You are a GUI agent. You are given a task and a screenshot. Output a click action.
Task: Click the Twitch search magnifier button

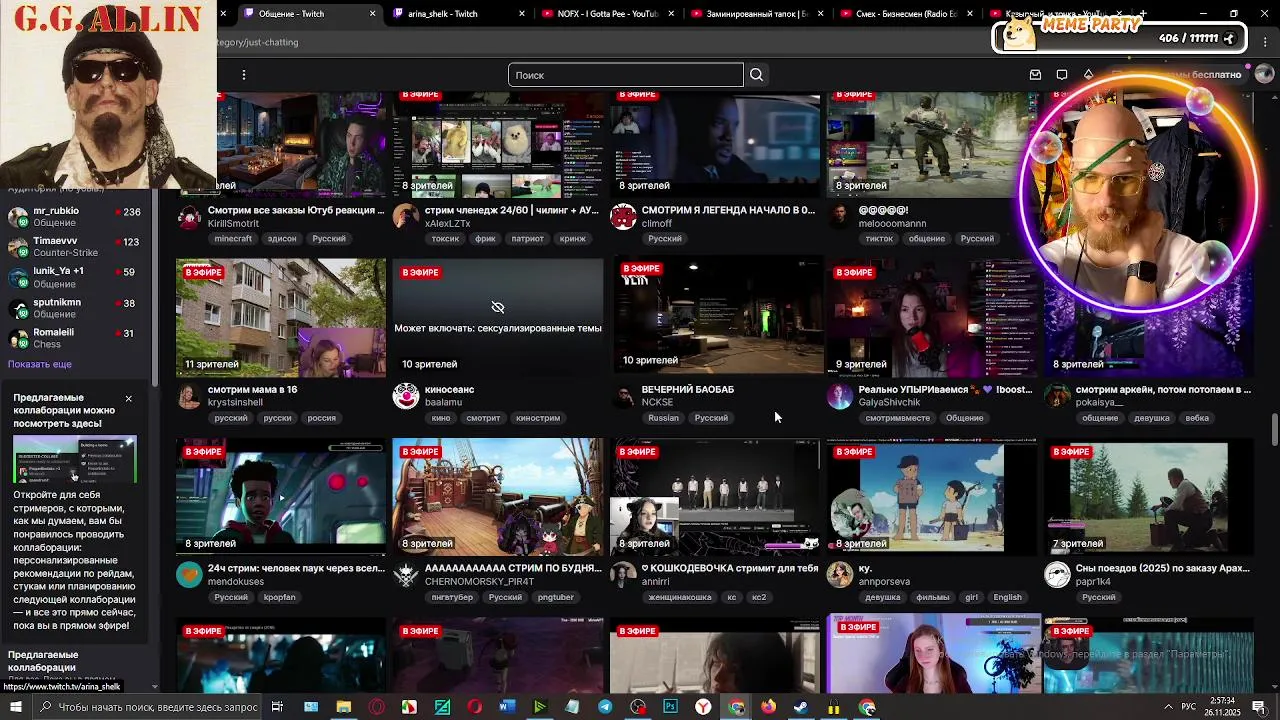click(x=756, y=75)
